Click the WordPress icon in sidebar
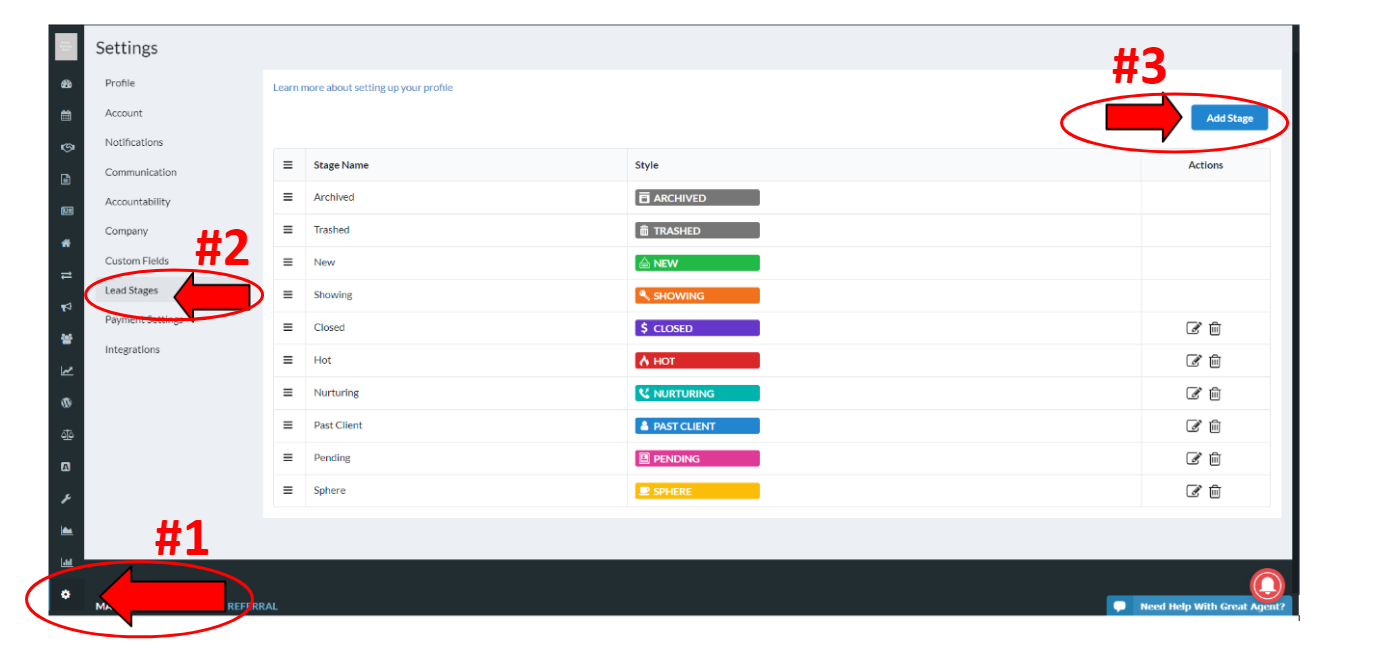The width and height of the screenshot is (1381, 654). tap(66, 402)
